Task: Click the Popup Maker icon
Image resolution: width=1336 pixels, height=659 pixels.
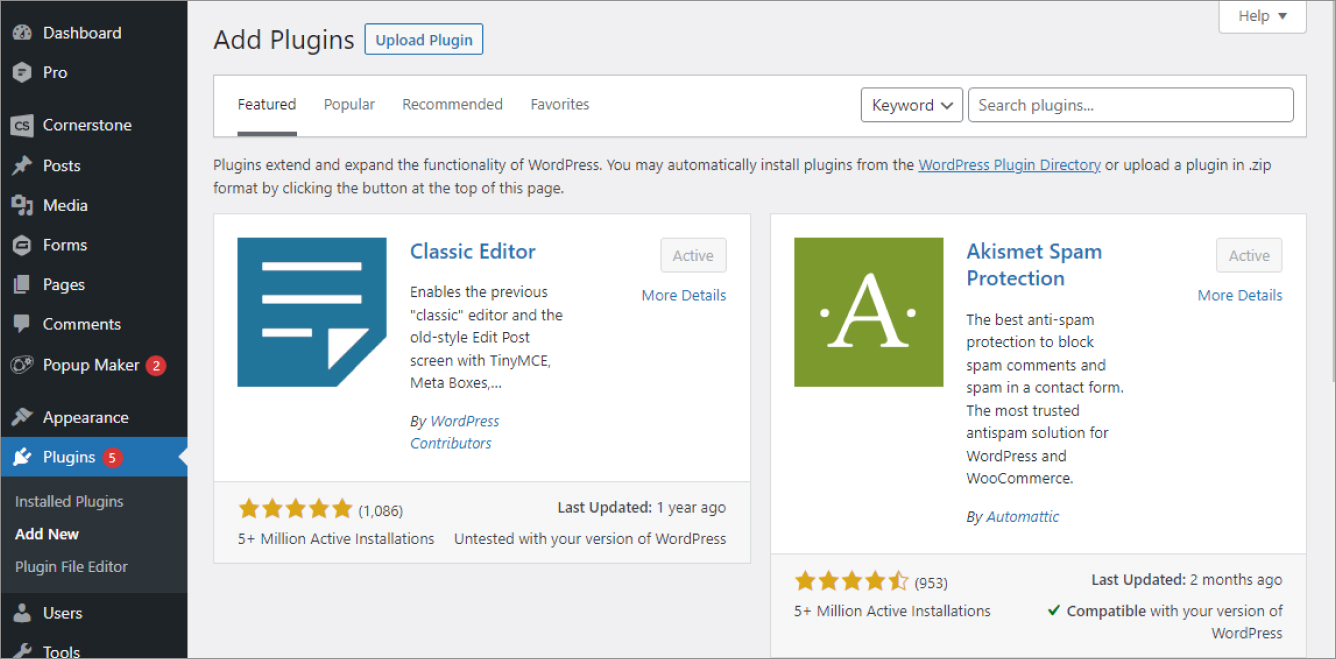Action: 22,365
